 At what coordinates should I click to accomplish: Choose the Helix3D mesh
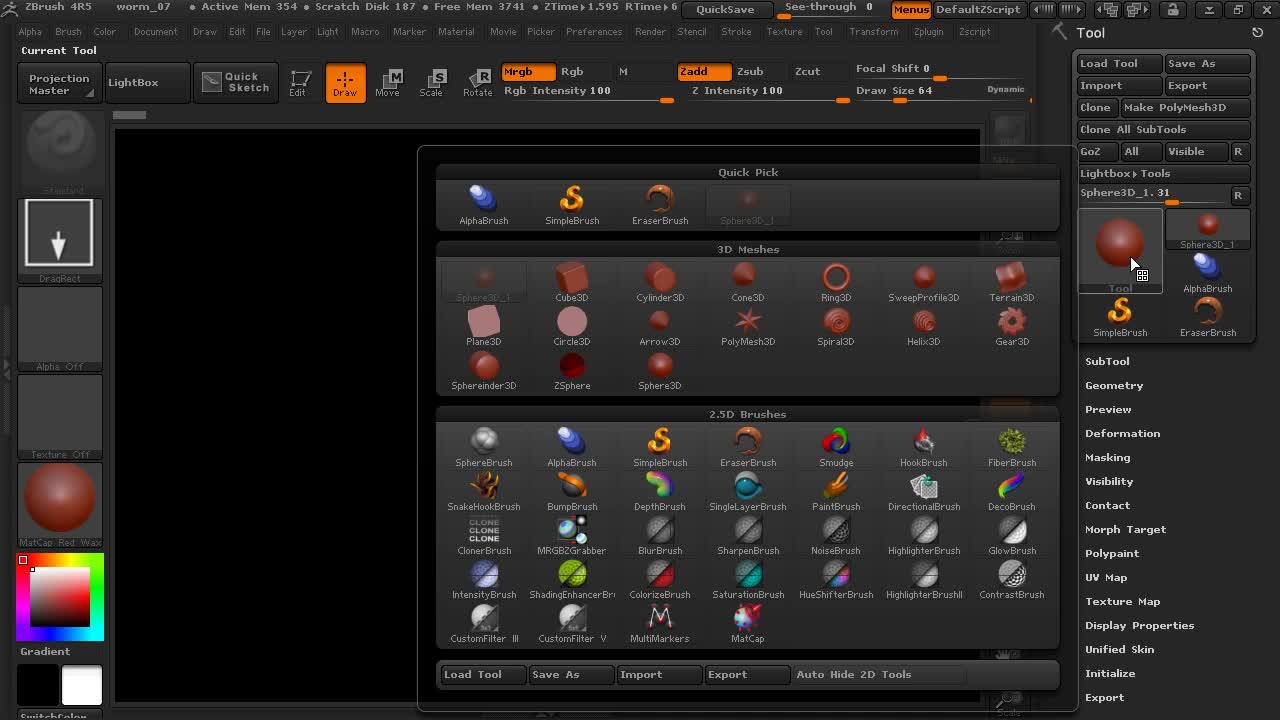click(x=923, y=325)
